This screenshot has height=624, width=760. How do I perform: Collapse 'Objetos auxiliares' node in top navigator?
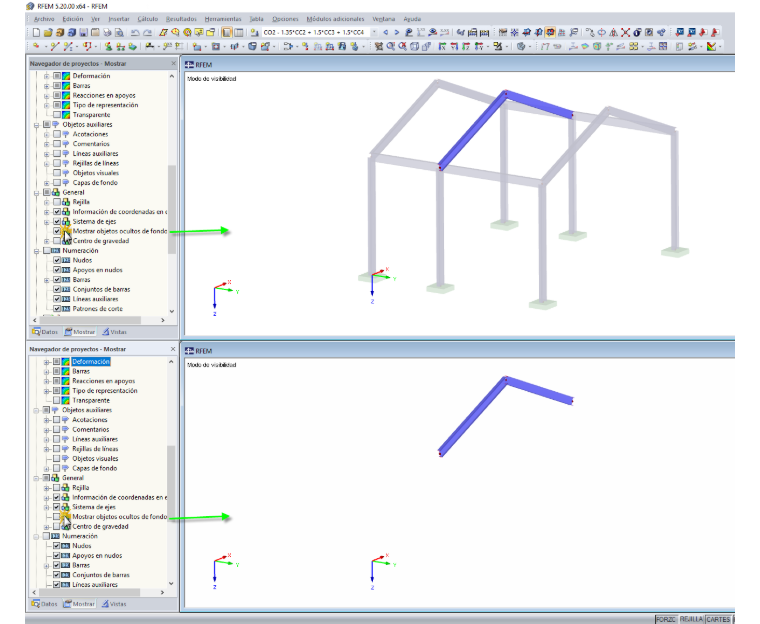pos(36,125)
